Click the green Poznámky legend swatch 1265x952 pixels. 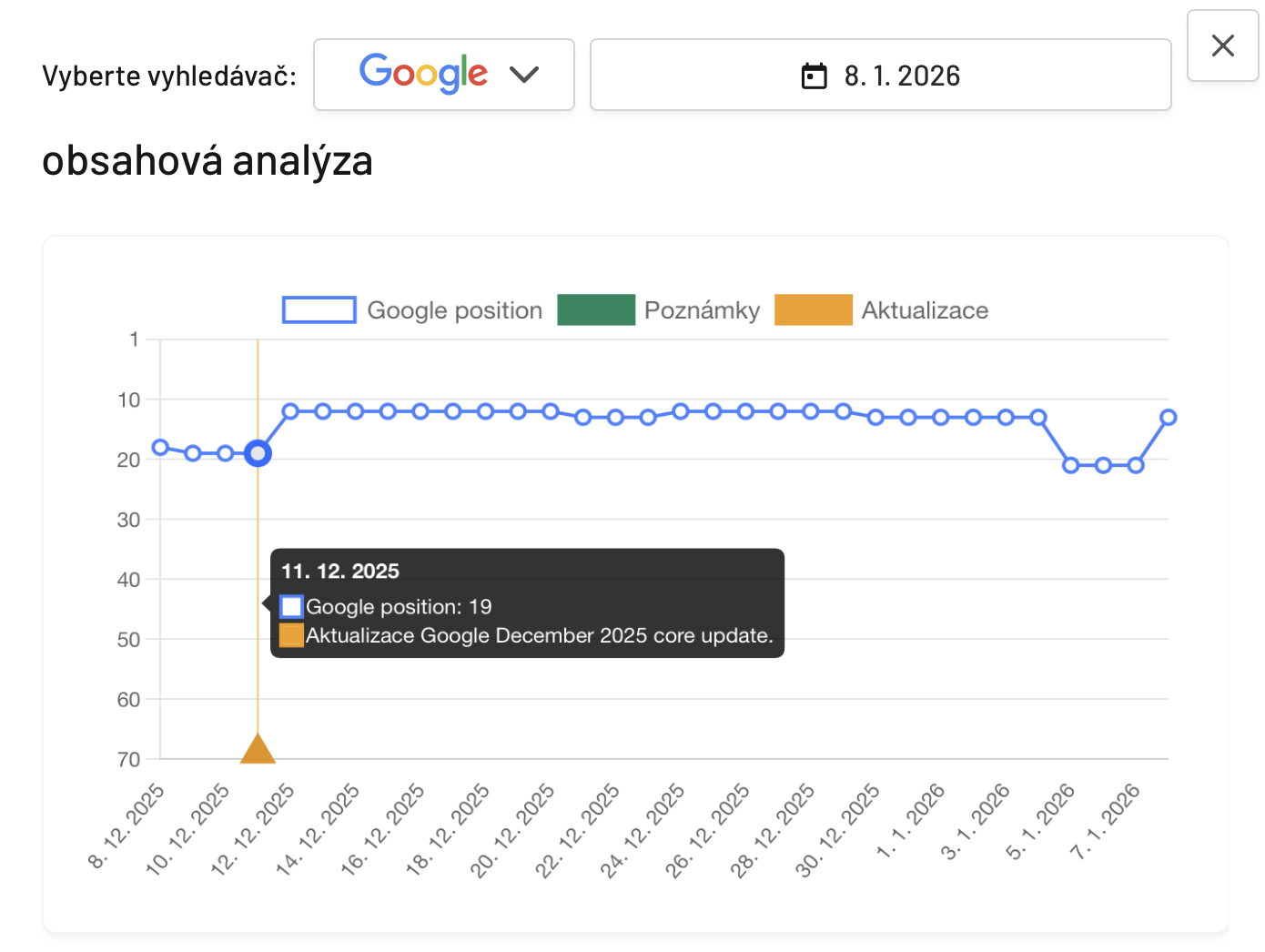596,309
